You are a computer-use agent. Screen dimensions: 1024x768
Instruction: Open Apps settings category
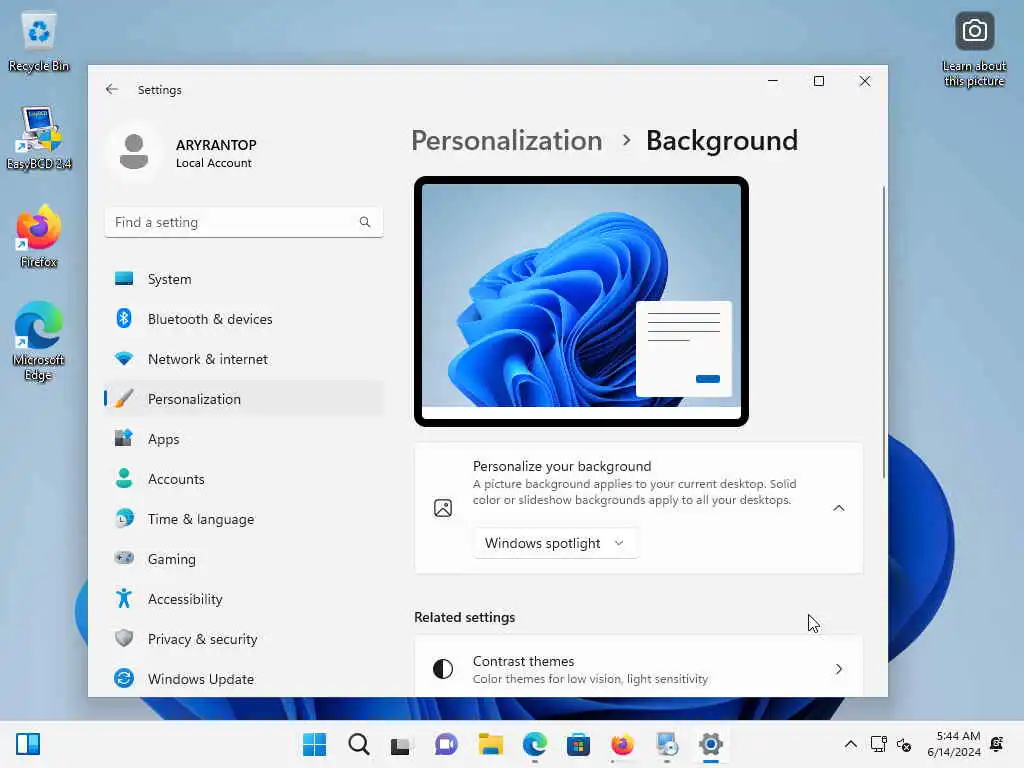point(244,439)
